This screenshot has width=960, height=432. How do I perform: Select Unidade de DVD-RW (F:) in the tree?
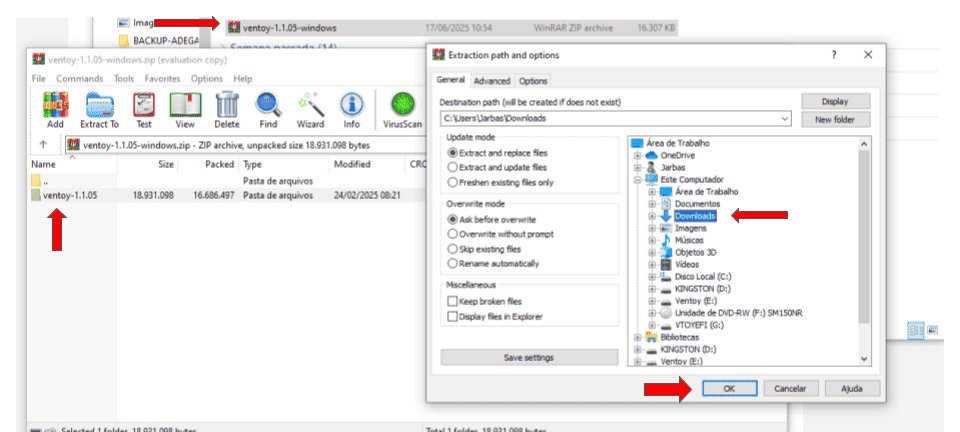[x=738, y=313]
